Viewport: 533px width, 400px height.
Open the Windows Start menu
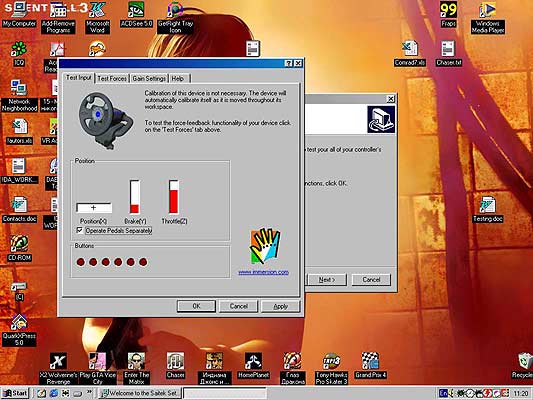(x=15, y=393)
